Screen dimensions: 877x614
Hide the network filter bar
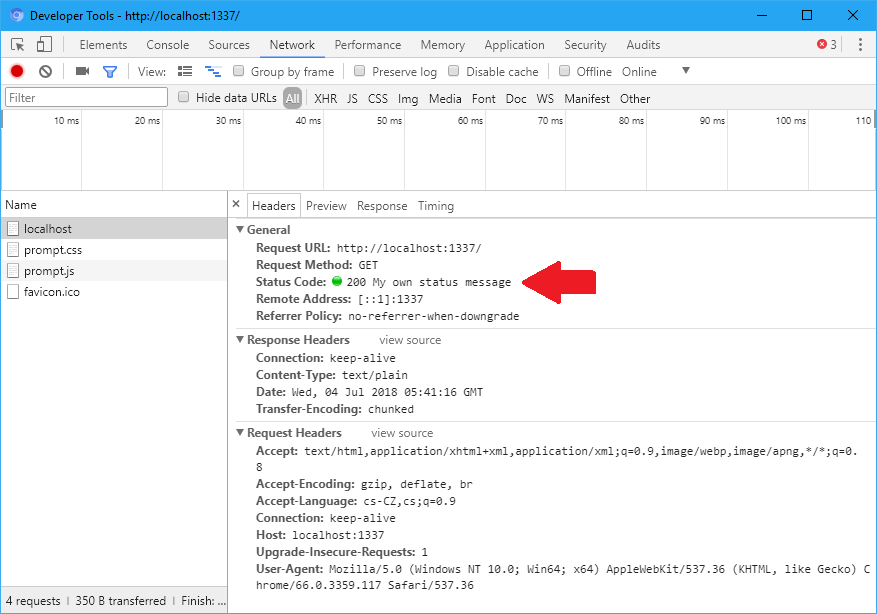tap(111, 71)
